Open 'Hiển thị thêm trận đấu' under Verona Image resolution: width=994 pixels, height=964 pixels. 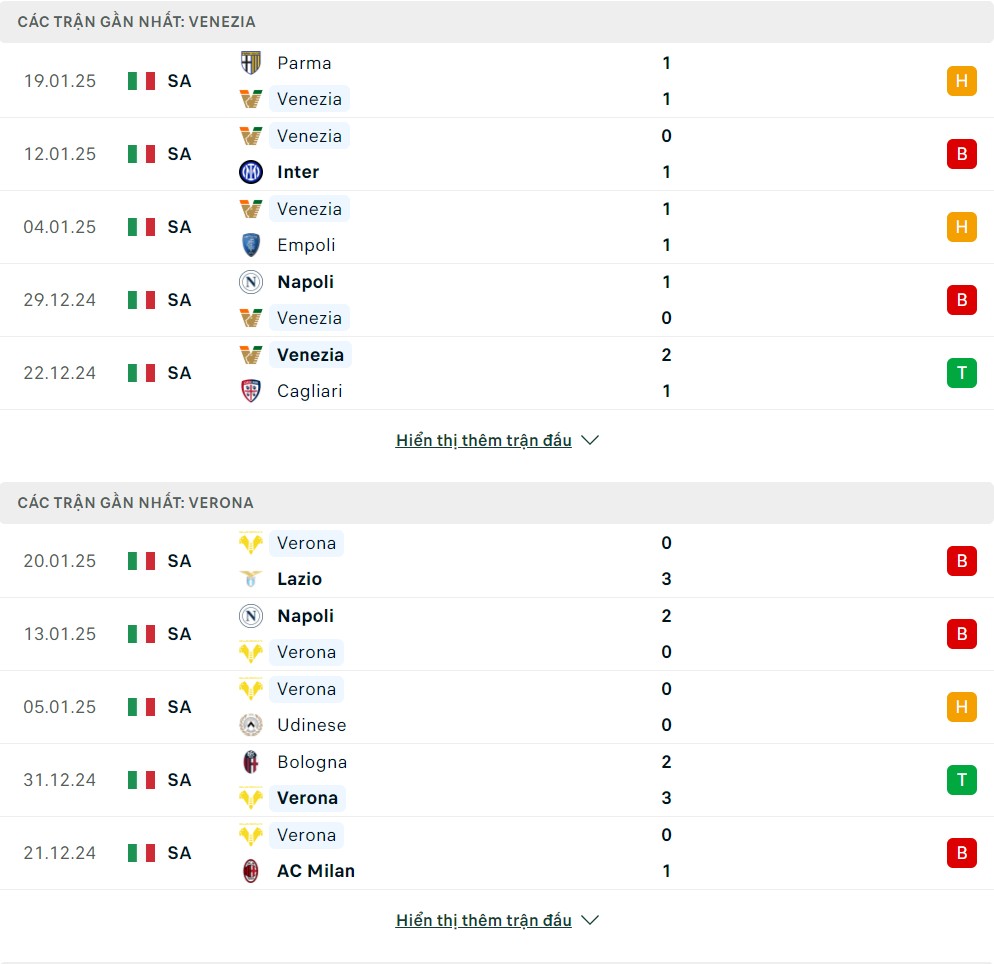[x=484, y=920]
